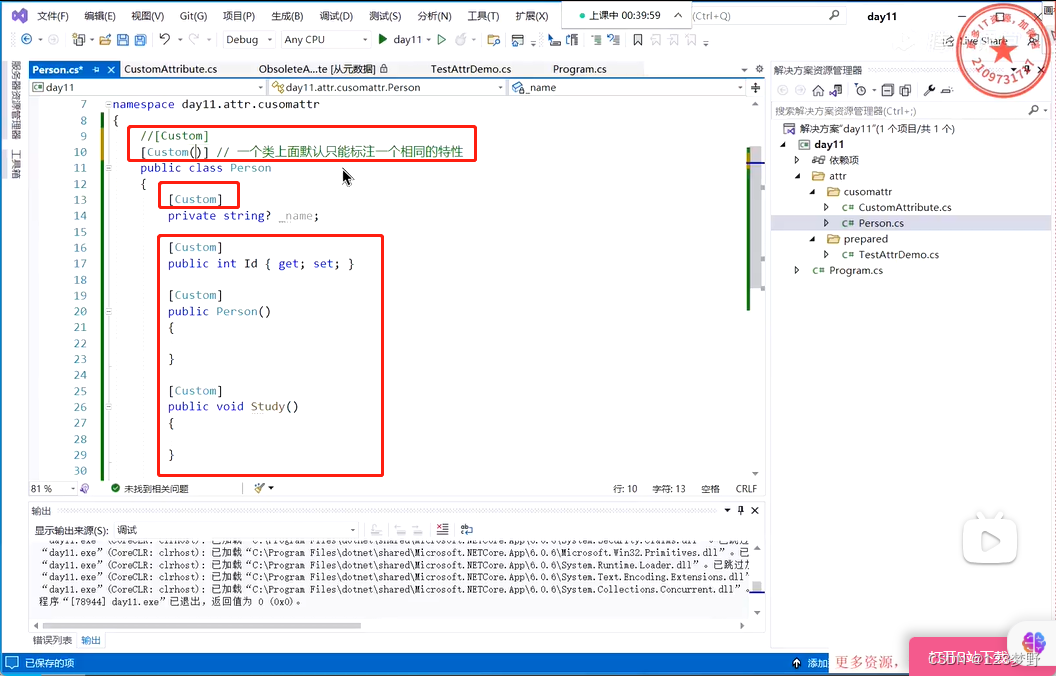Click the find in files folder icon

coord(494,40)
